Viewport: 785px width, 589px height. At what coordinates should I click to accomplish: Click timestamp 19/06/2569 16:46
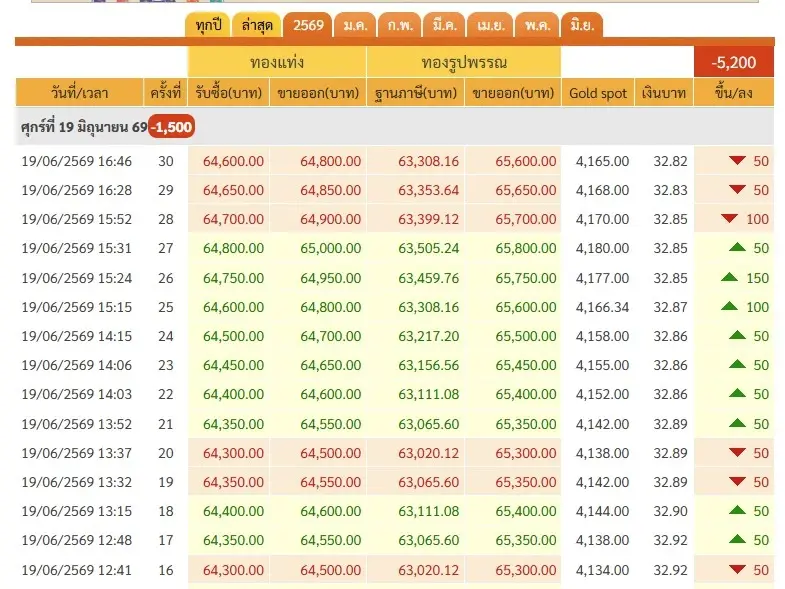click(x=77, y=161)
